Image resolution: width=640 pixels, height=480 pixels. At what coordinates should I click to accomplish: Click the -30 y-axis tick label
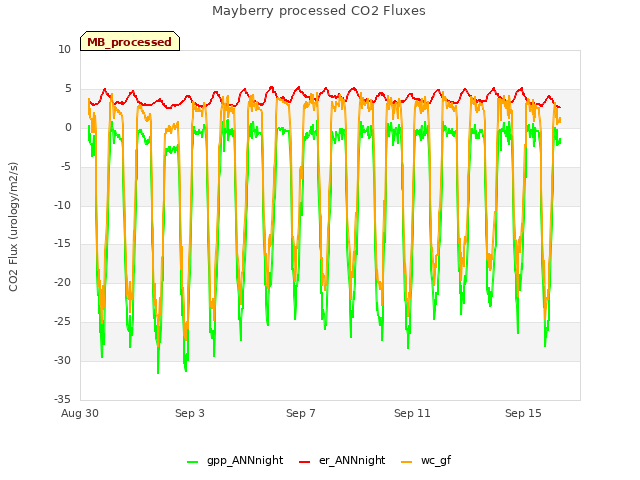(x=62, y=360)
